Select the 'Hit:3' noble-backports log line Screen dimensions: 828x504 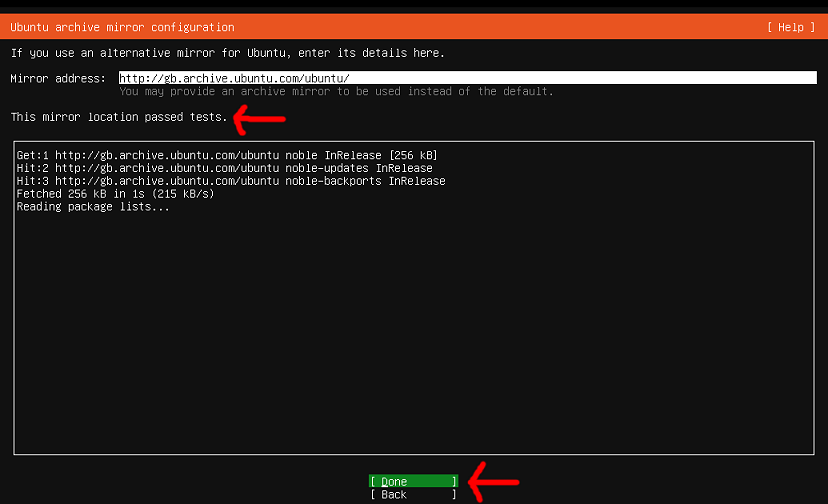pos(231,181)
